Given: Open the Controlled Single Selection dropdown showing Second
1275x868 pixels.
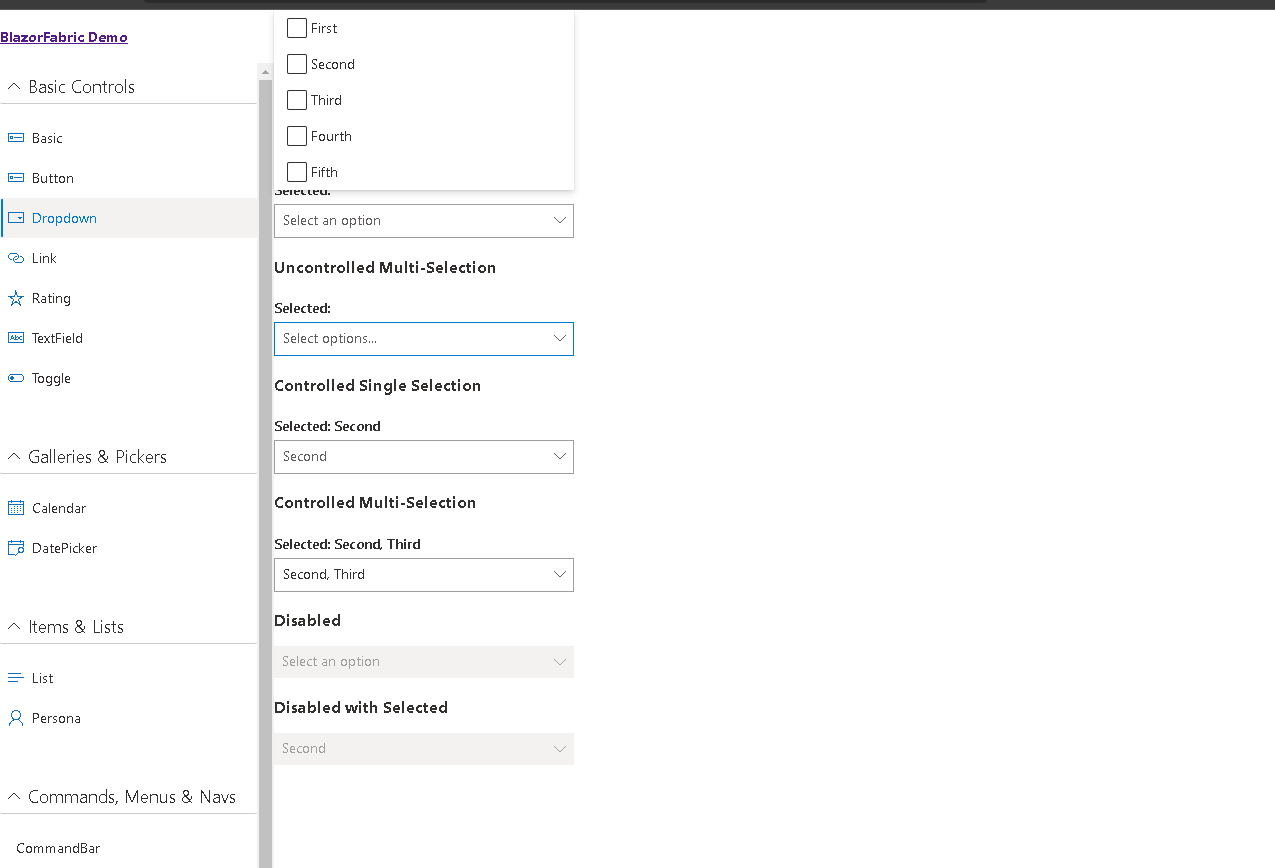Looking at the screenshot, I should [423, 456].
